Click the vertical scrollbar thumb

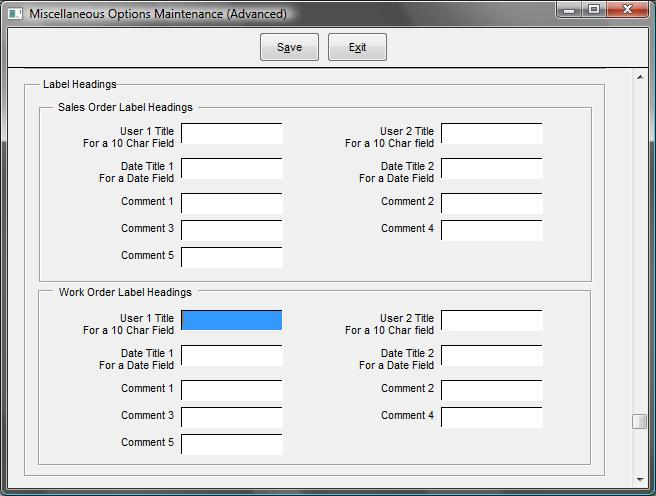pos(639,421)
